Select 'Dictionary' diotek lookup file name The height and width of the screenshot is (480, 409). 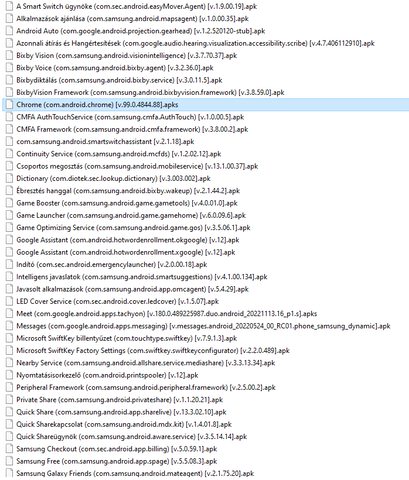pyautogui.click(x=113, y=179)
